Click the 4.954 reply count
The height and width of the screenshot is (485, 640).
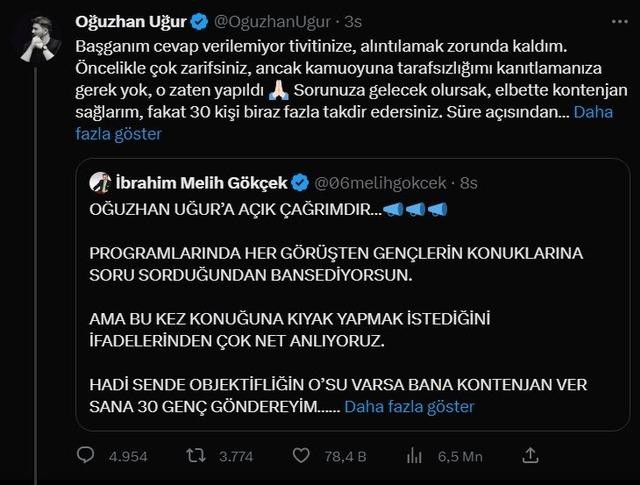pos(126,457)
